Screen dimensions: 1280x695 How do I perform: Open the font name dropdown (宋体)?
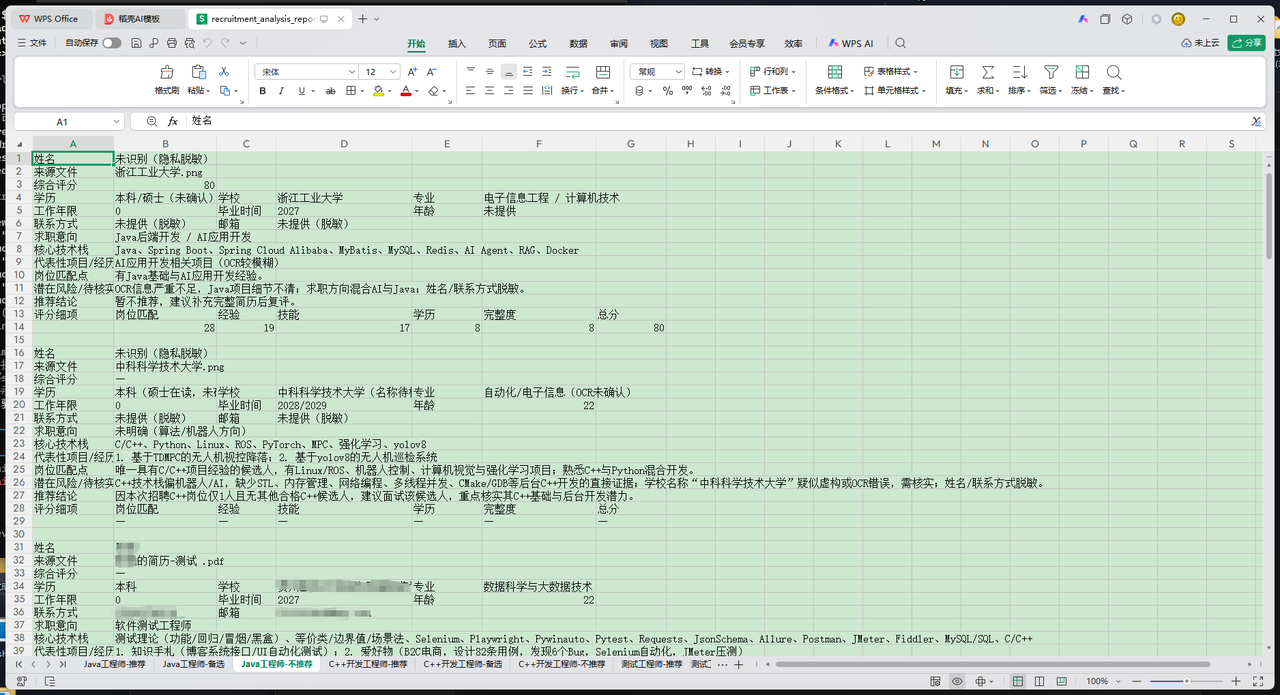(351, 72)
